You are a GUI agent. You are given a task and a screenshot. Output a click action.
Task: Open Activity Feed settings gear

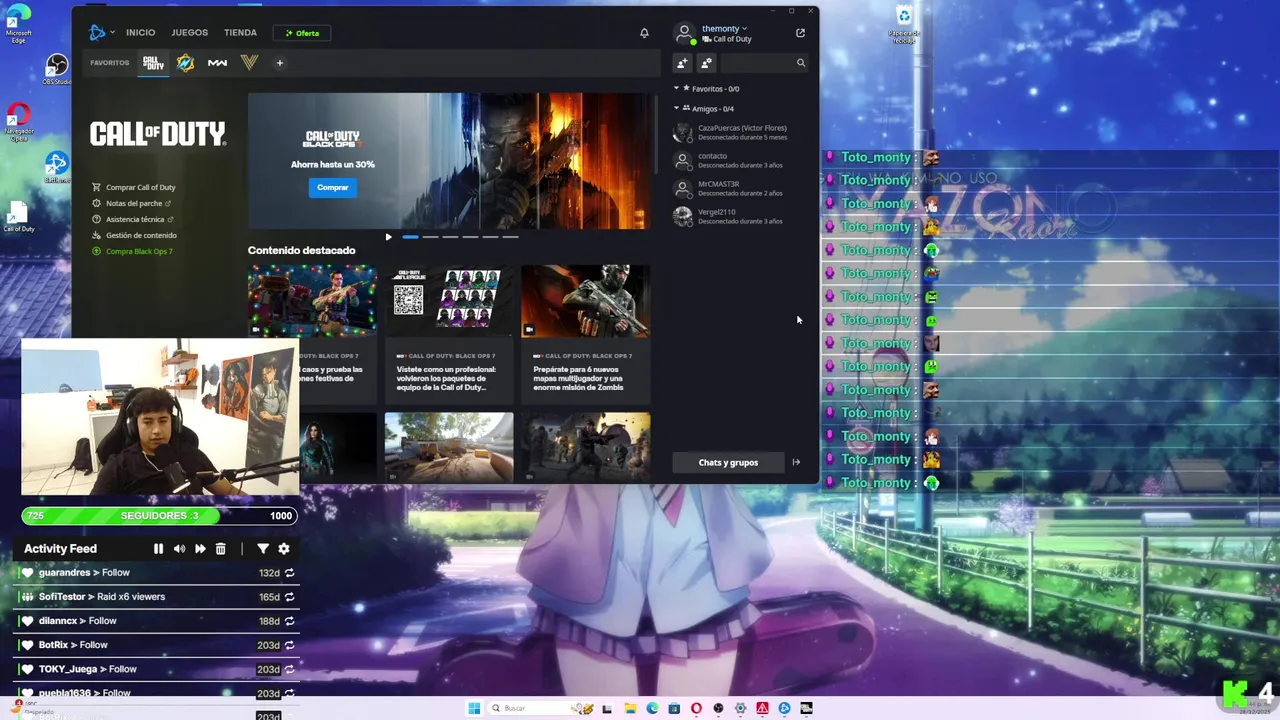coord(284,549)
